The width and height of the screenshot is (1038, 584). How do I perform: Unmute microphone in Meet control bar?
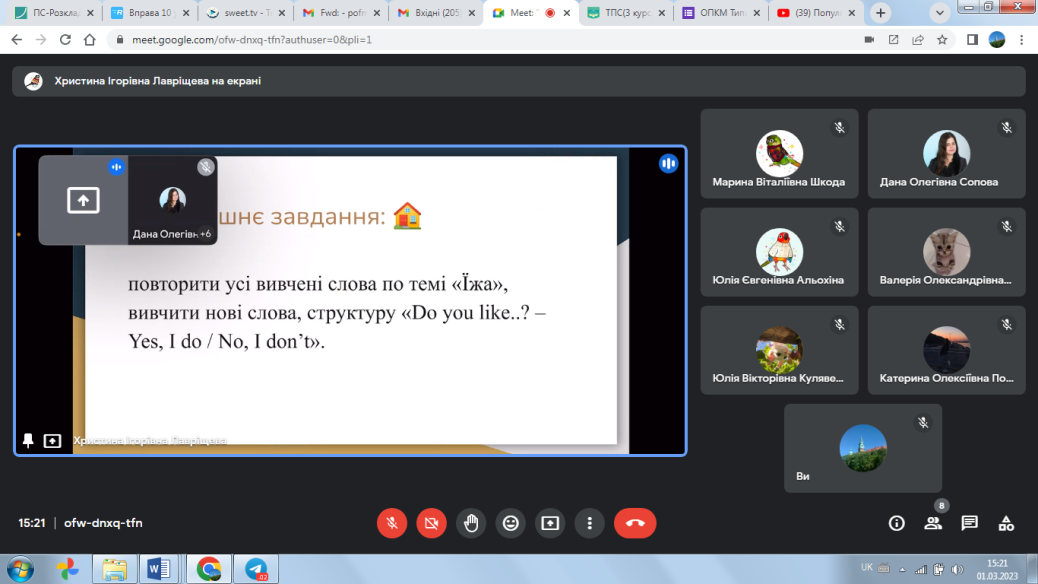392,523
